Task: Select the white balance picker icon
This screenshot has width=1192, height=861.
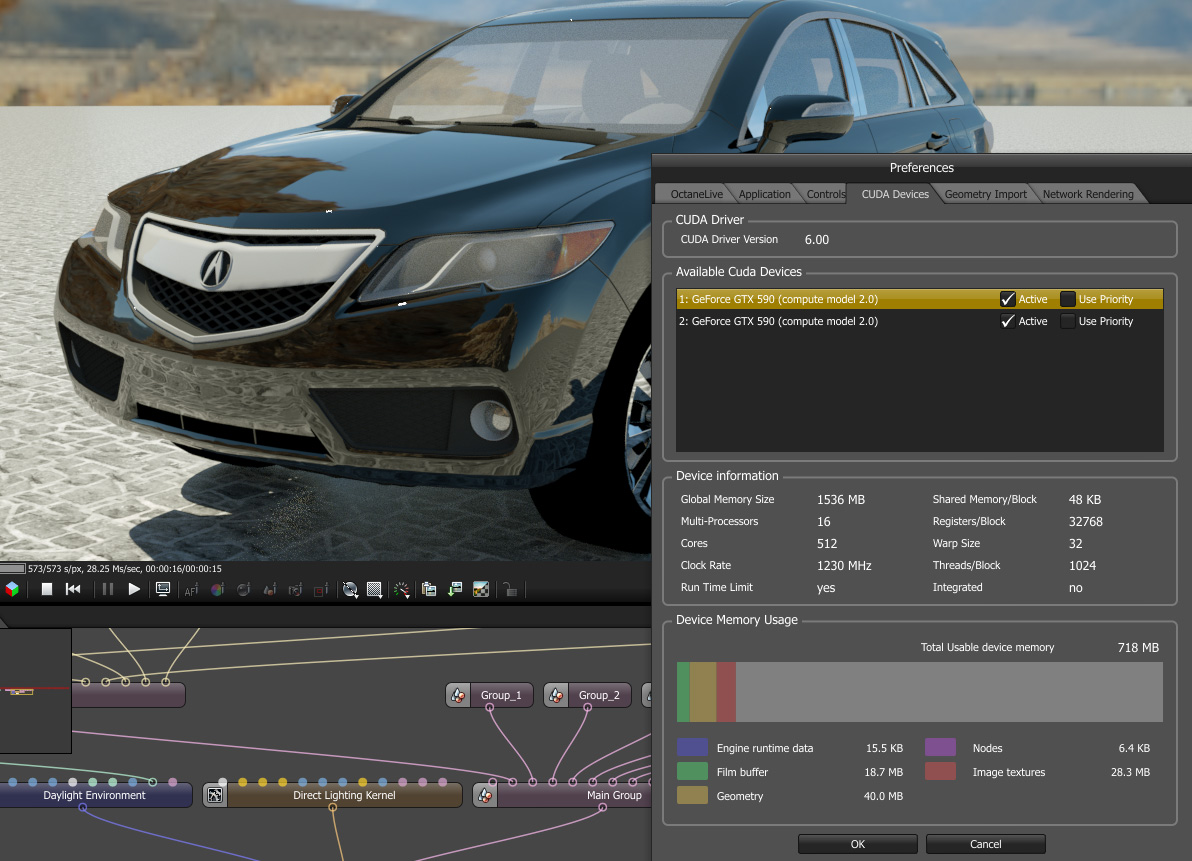Action: coord(217,590)
